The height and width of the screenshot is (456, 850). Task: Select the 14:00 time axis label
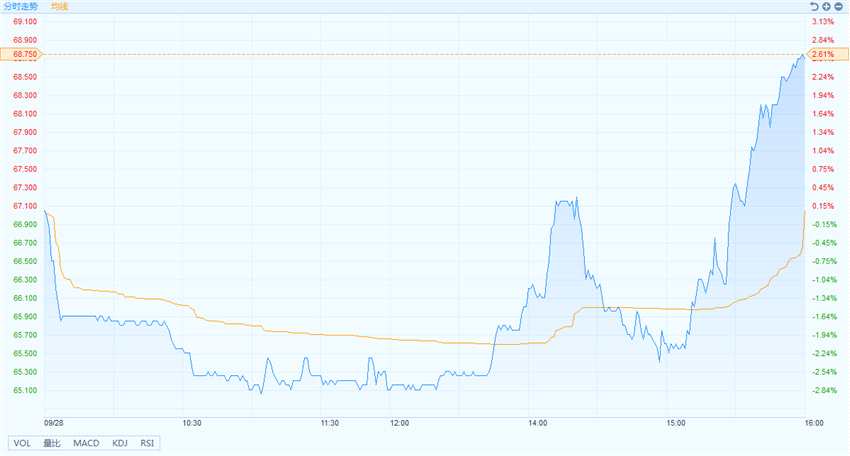point(538,423)
